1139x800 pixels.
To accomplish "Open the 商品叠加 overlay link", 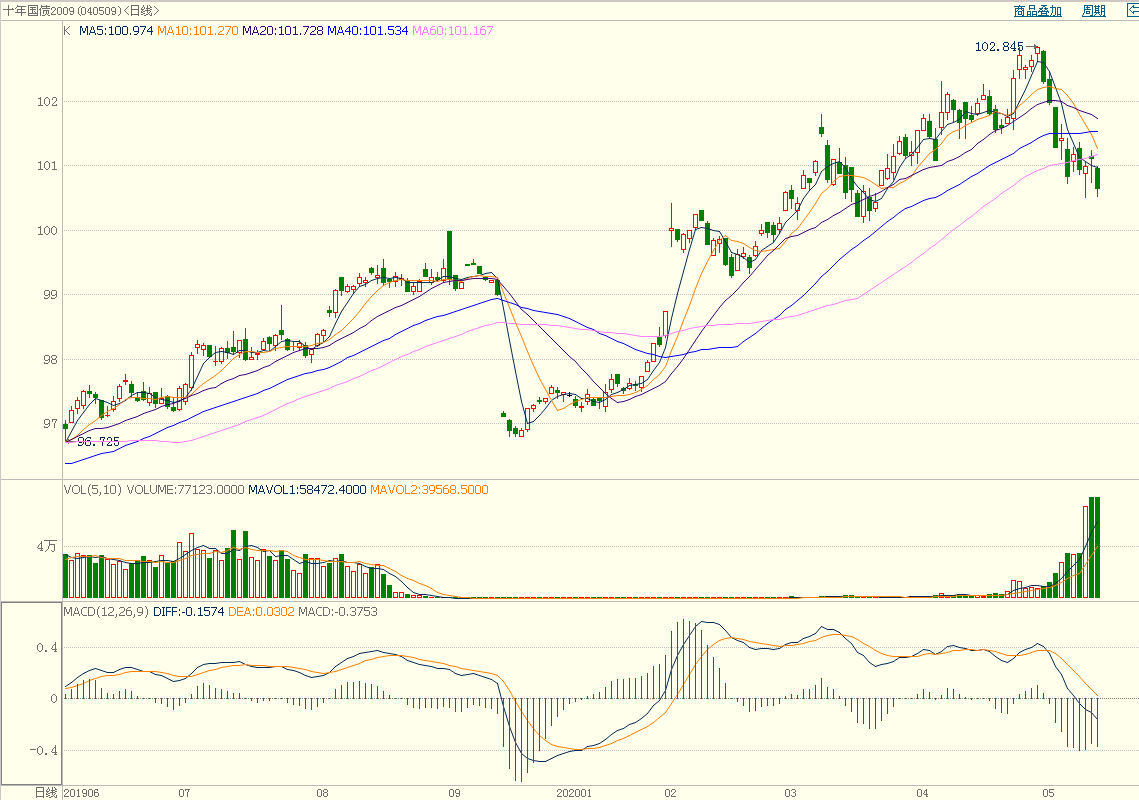I will pos(1036,11).
